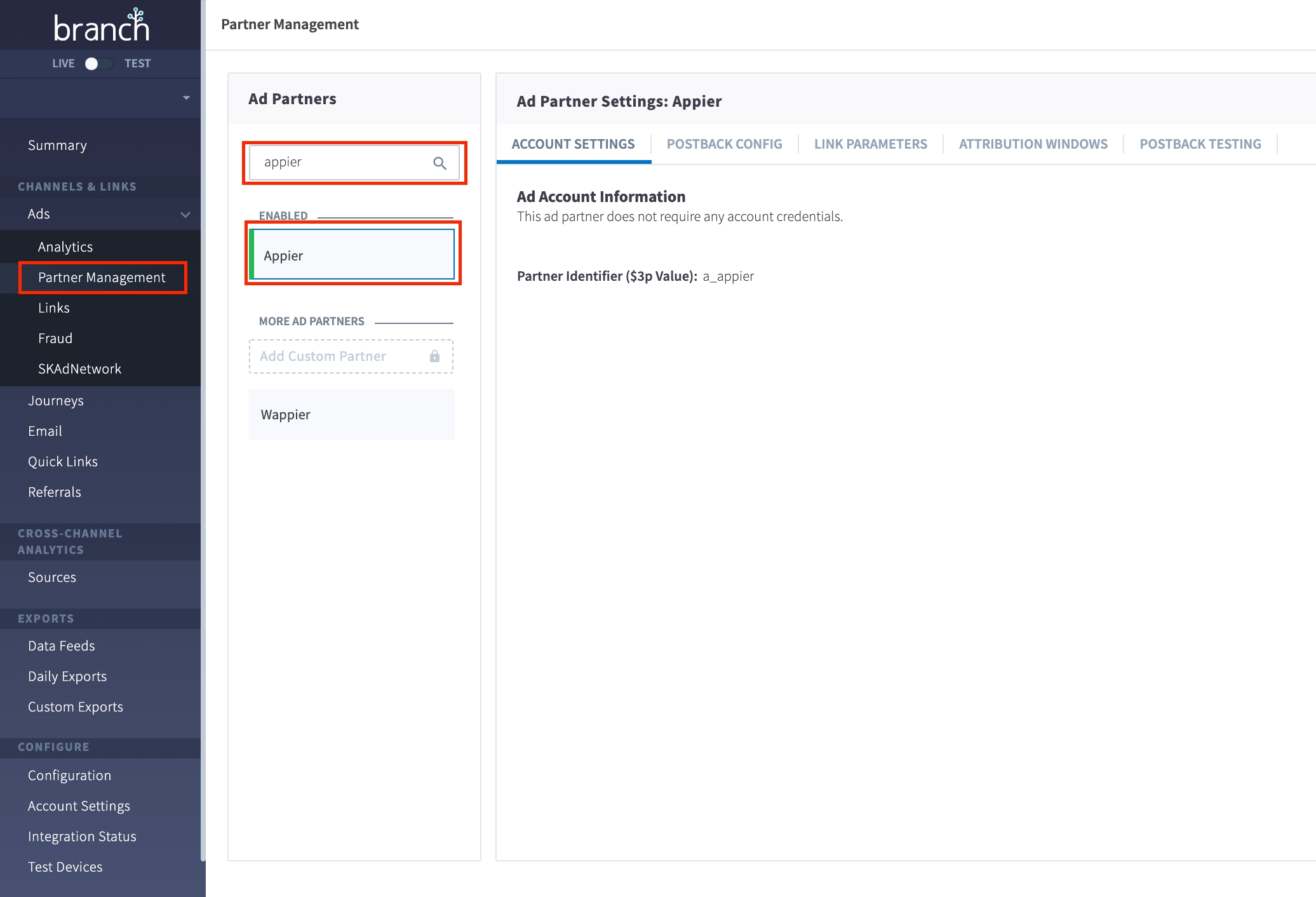This screenshot has width=1316, height=897.
Task: Choose Wappier from more ad partners
Action: tap(351, 414)
